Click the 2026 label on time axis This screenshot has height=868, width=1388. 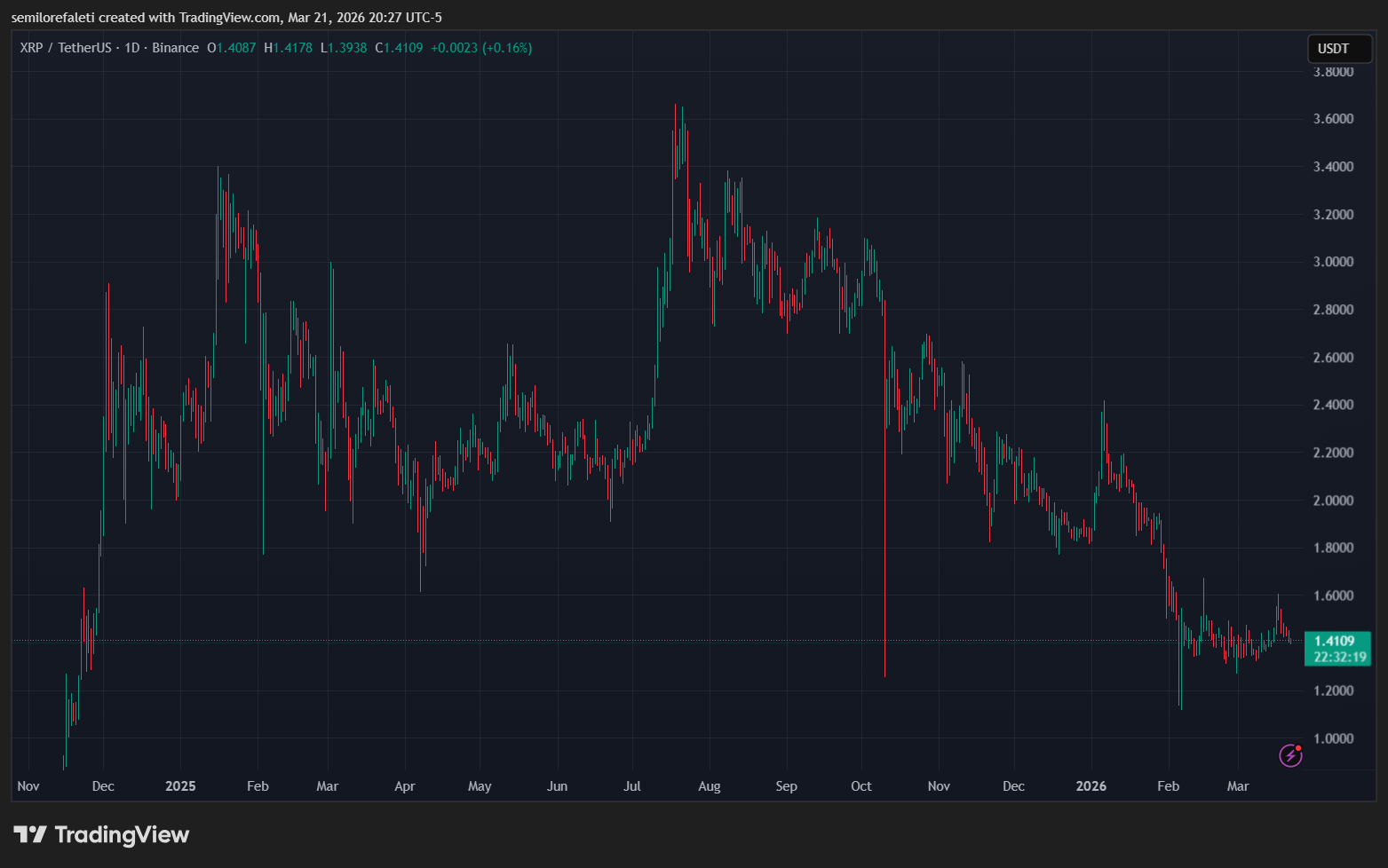[x=1091, y=786]
